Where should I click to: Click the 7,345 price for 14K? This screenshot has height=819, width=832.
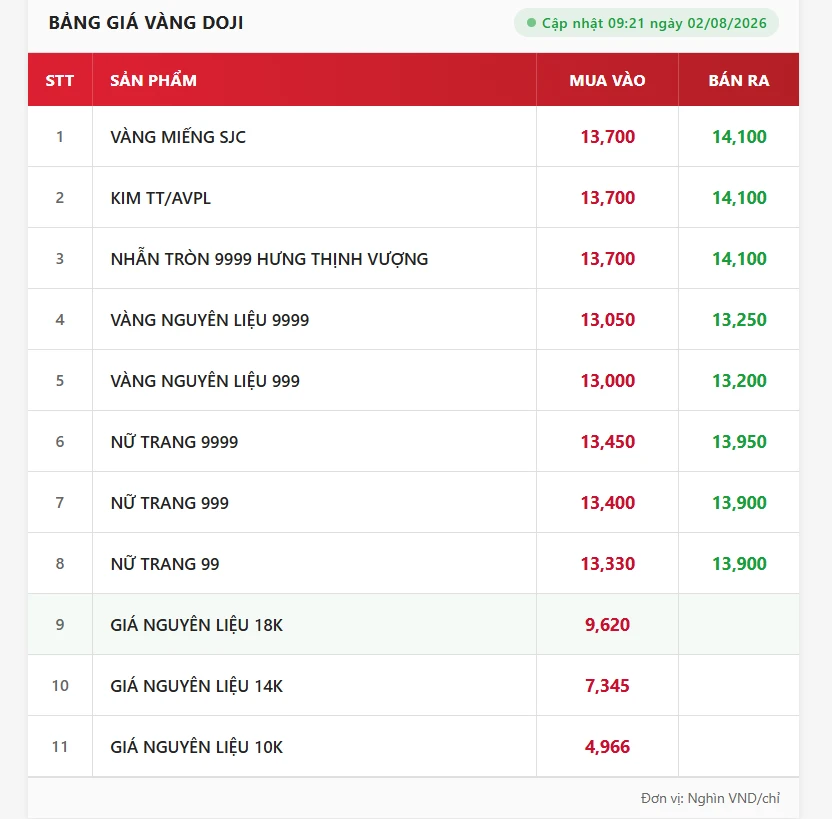coord(607,686)
